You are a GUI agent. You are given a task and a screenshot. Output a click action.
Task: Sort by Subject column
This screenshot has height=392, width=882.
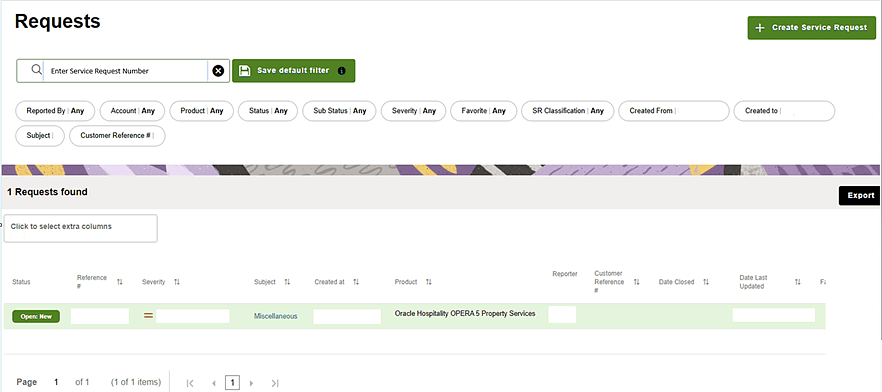(287, 282)
